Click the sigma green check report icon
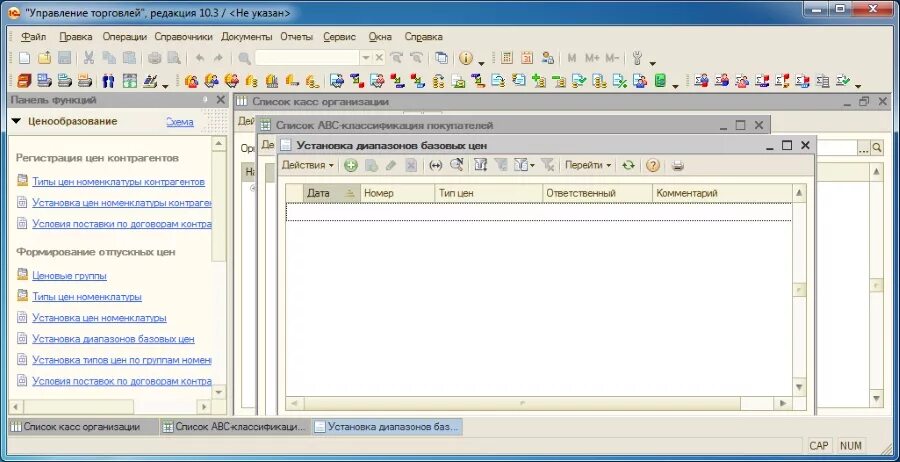 843,81
